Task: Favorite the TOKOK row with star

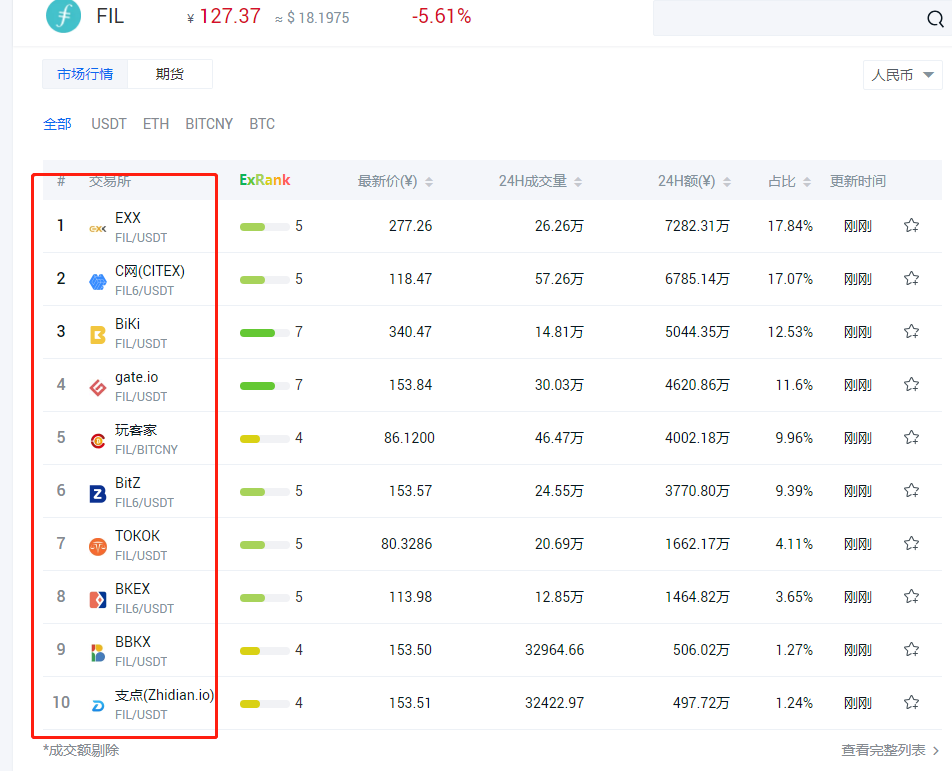Action: click(x=911, y=543)
